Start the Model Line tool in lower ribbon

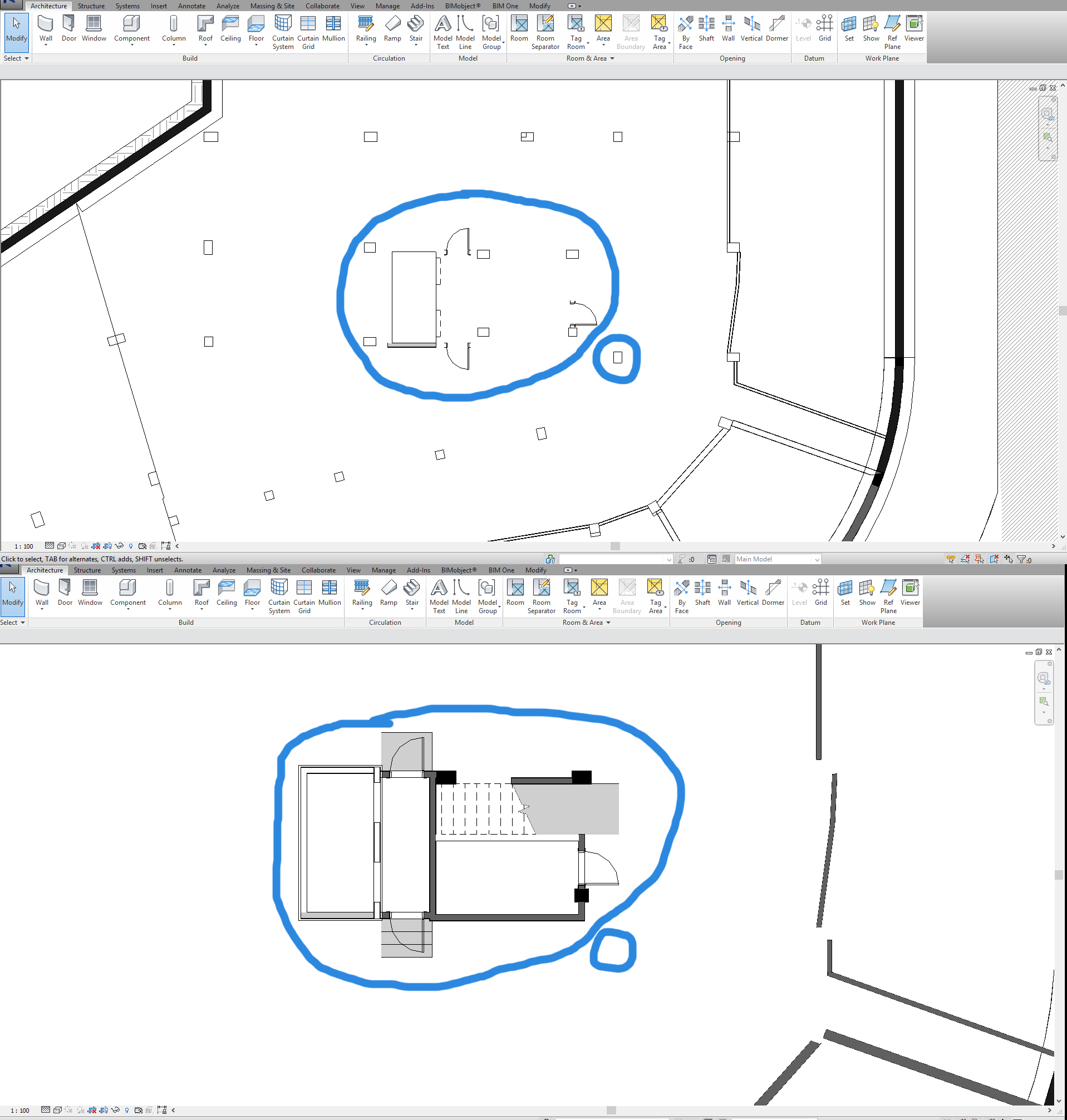pyautogui.click(x=461, y=596)
